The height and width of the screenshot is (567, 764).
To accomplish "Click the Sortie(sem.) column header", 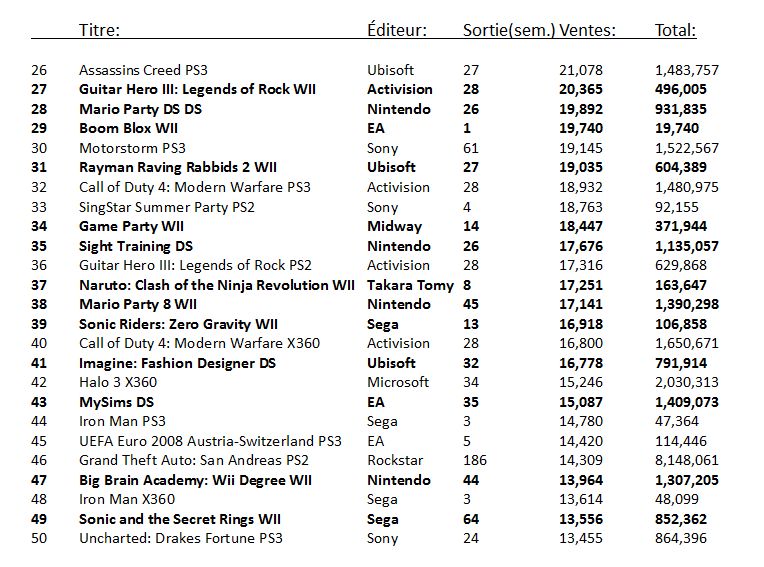I will (509, 30).
